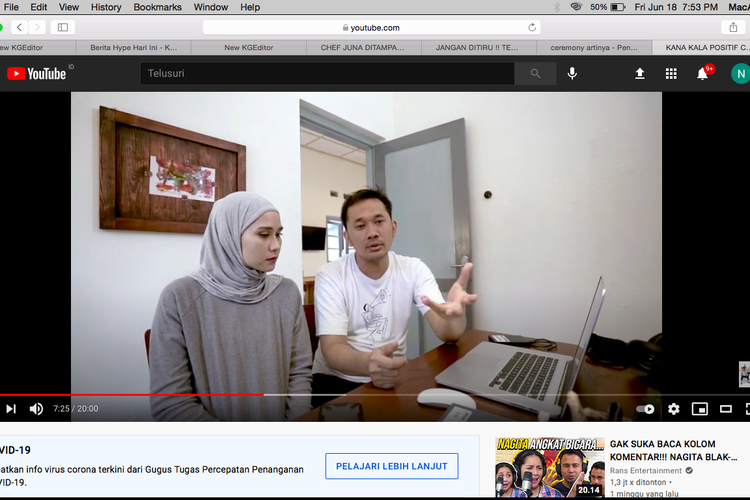This screenshot has width=750, height=500.
Task: Start voice search with the microphone icon
Action: tap(572, 73)
